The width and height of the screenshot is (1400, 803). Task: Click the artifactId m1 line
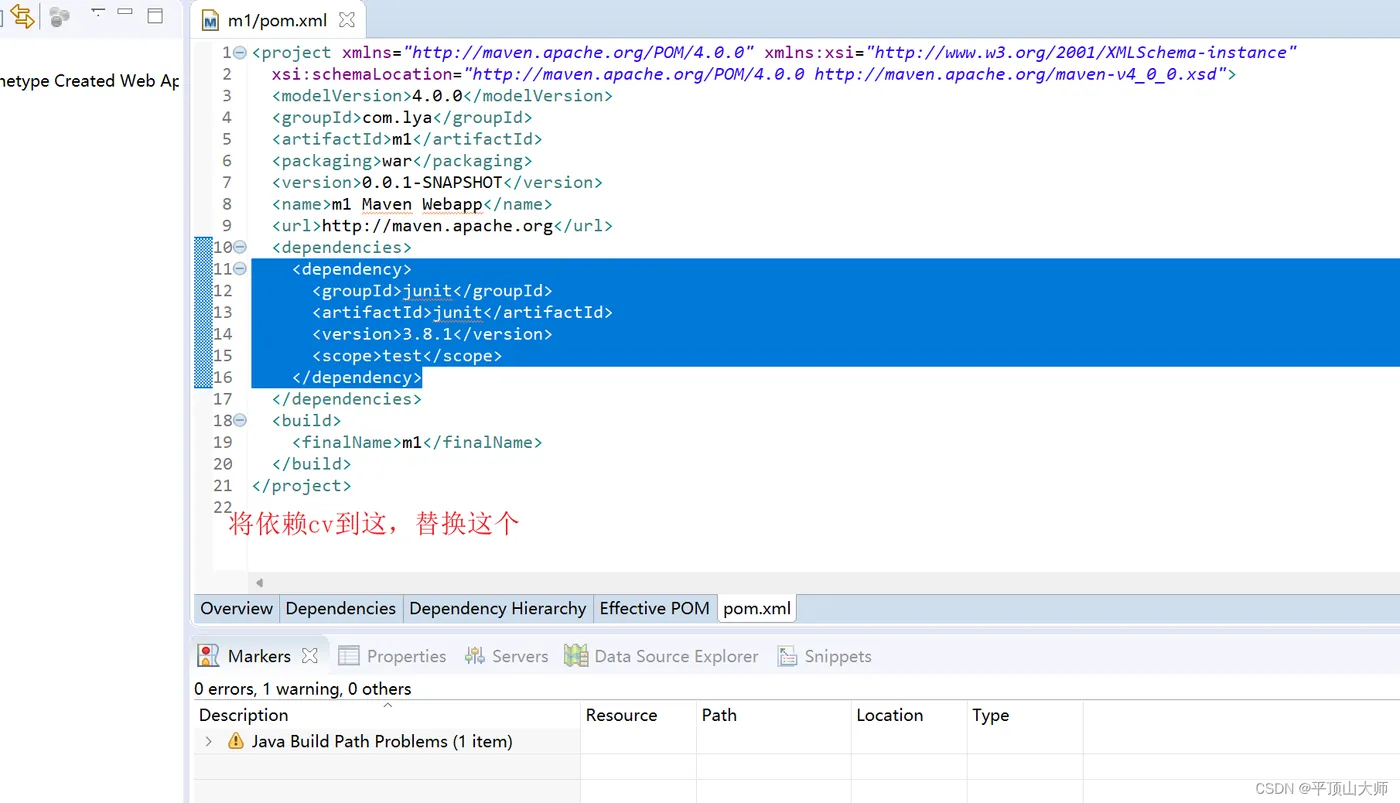click(407, 139)
